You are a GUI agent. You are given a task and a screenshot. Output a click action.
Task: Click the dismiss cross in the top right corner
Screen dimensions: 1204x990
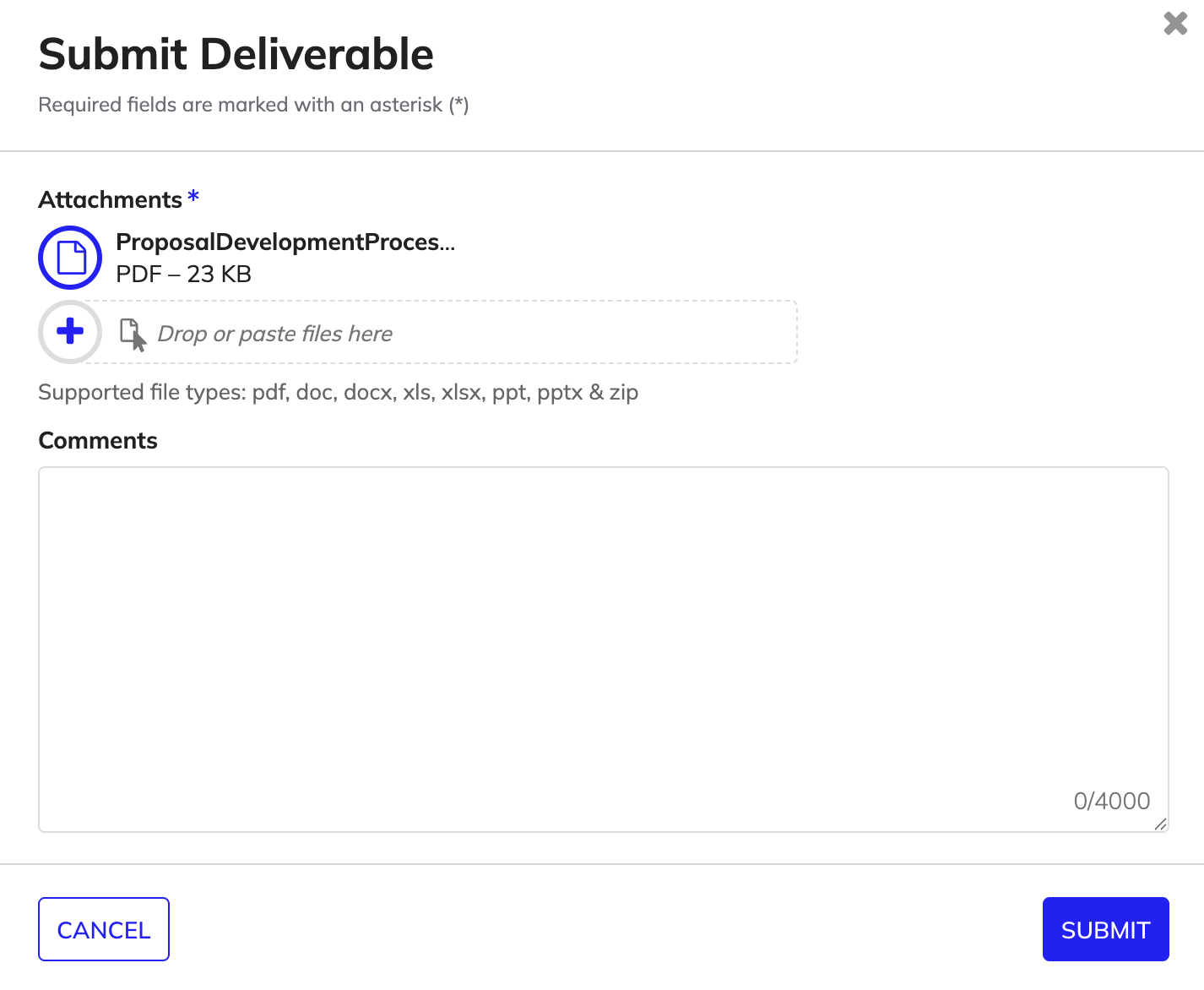tap(1174, 24)
